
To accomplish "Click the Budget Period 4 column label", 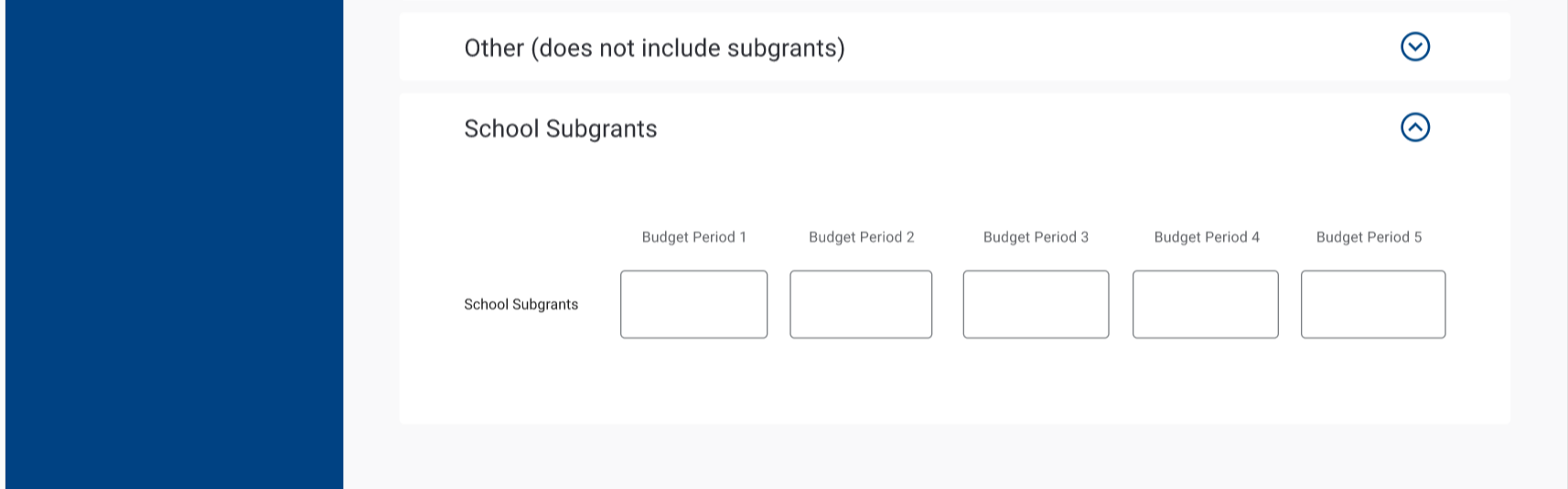I will click(1206, 237).
